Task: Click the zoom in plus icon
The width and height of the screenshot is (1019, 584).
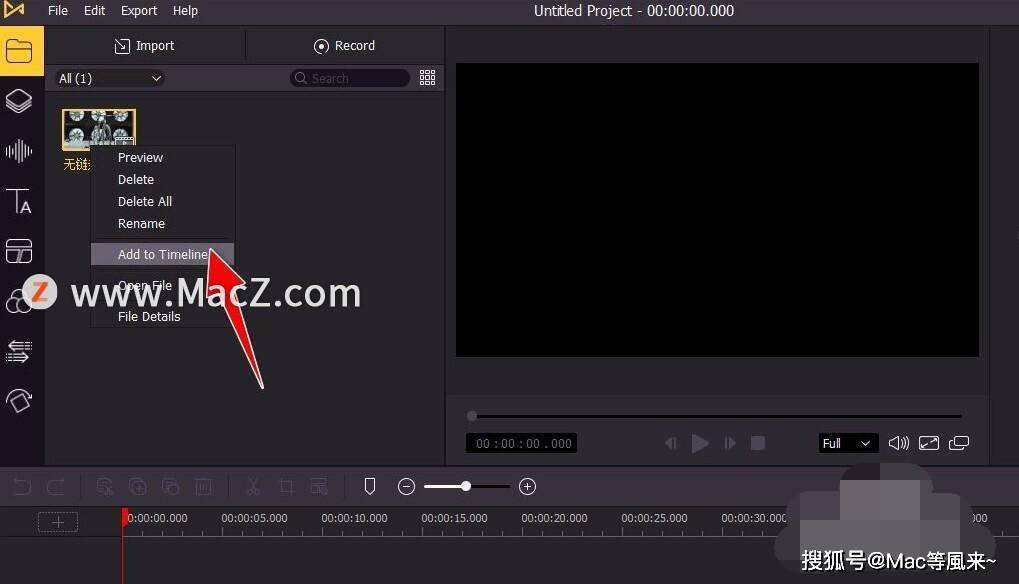Action: pos(528,486)
